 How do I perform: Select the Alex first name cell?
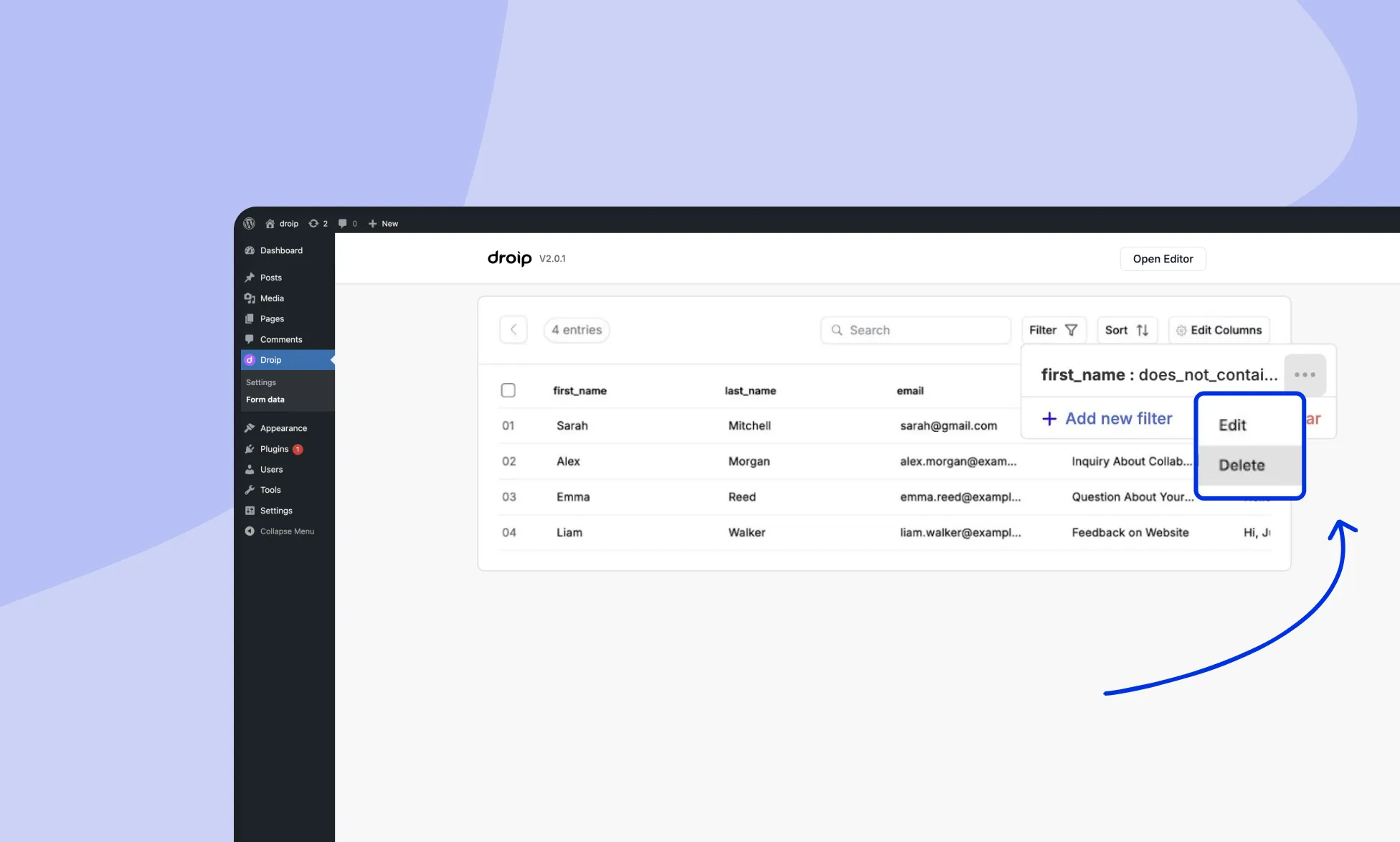(568, 461)
